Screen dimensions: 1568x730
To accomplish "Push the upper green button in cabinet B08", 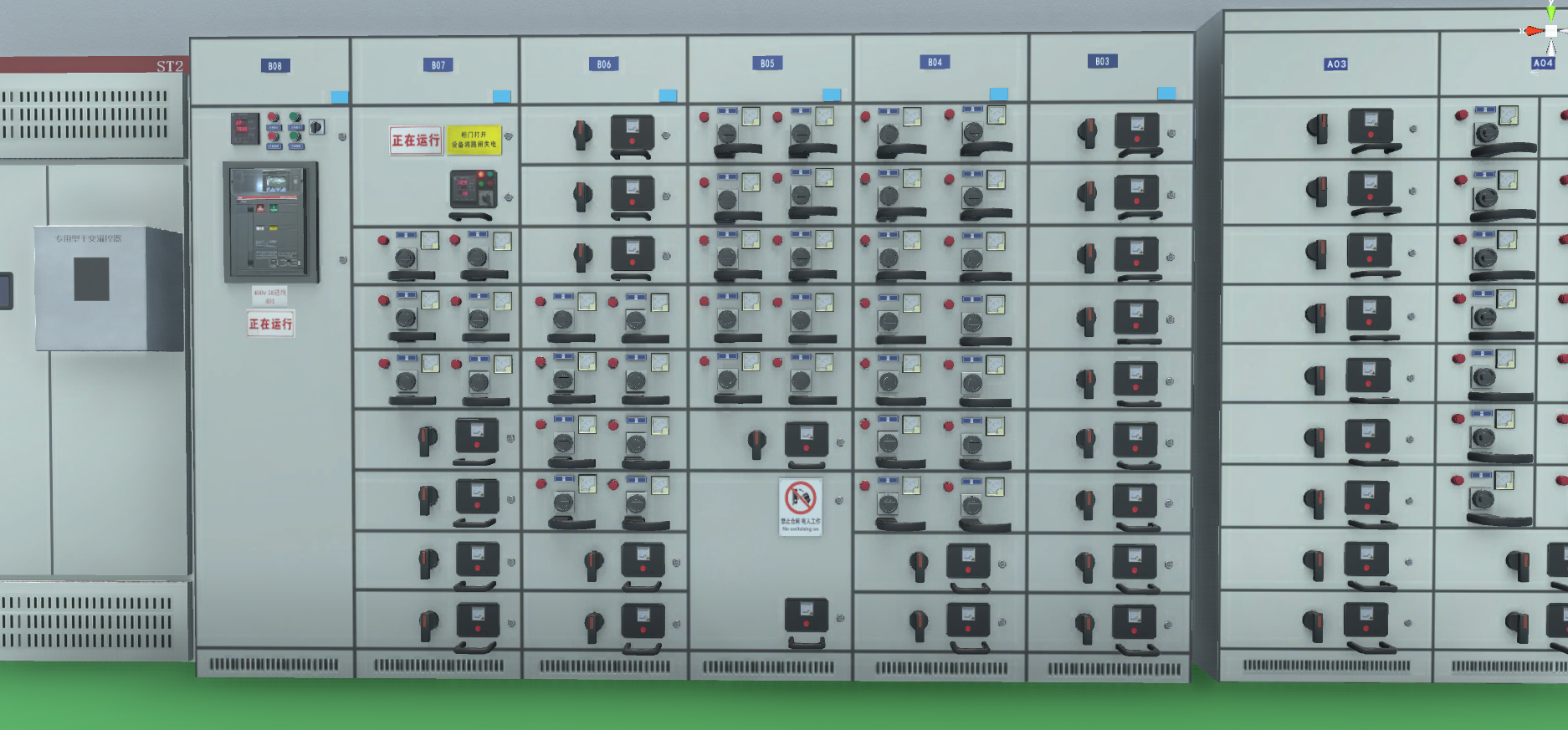I will (295, 118).
